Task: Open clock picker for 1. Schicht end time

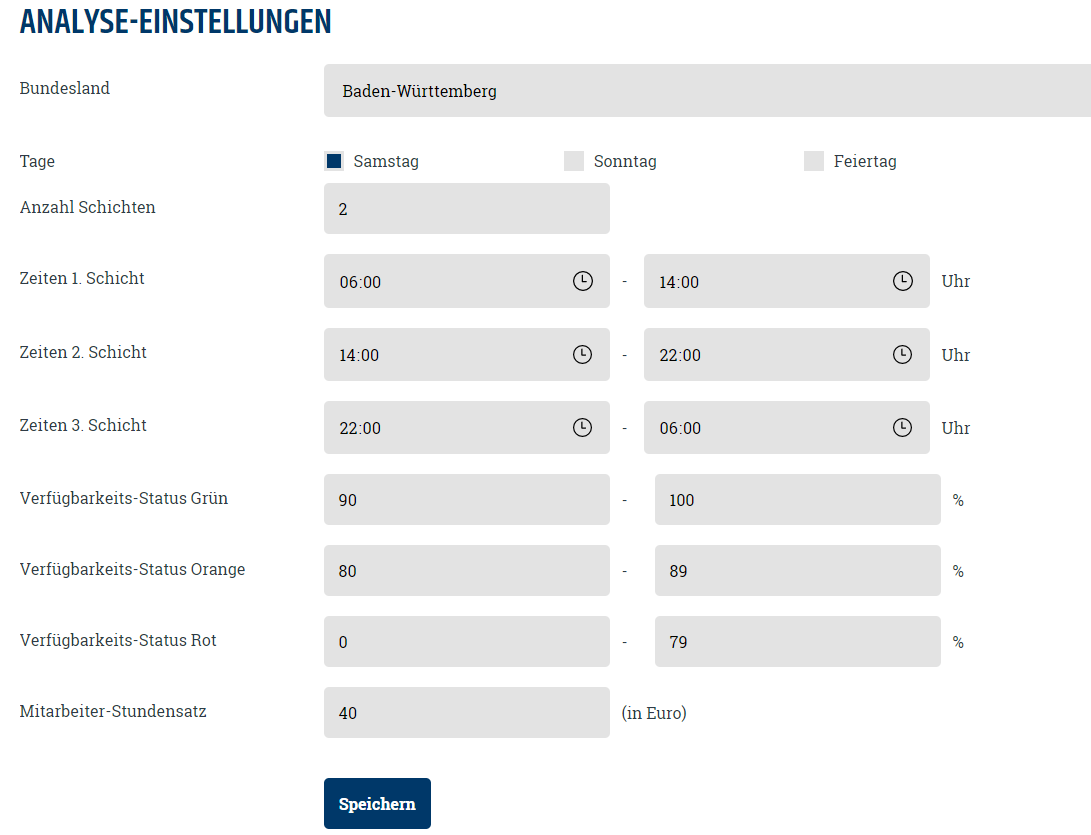Action: [902, 281]
